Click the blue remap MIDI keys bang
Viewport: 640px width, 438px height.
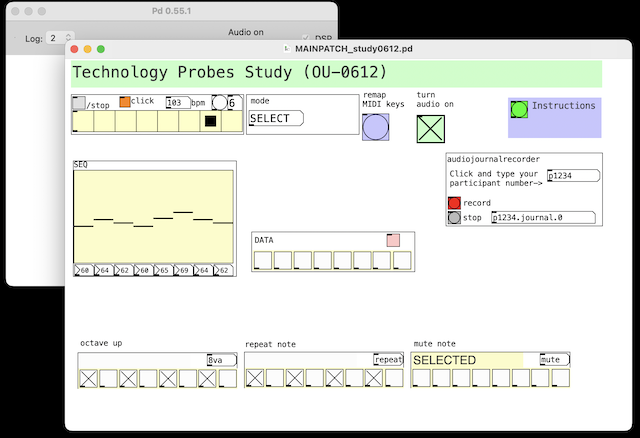pyautogui.click(x=376, y=127)
